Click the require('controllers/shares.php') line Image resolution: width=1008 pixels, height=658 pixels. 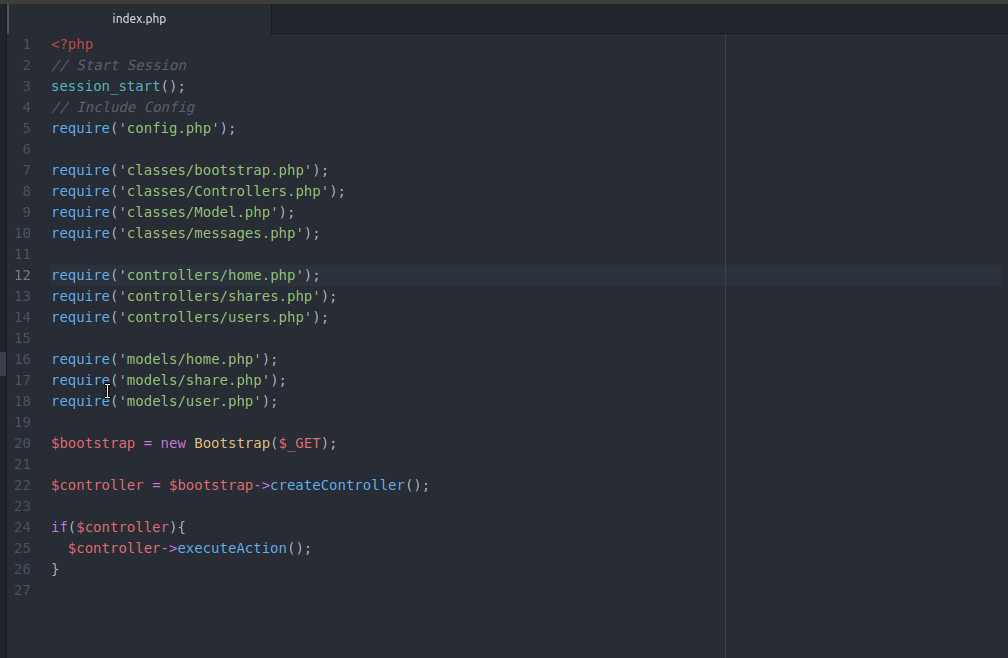[193, 296]
